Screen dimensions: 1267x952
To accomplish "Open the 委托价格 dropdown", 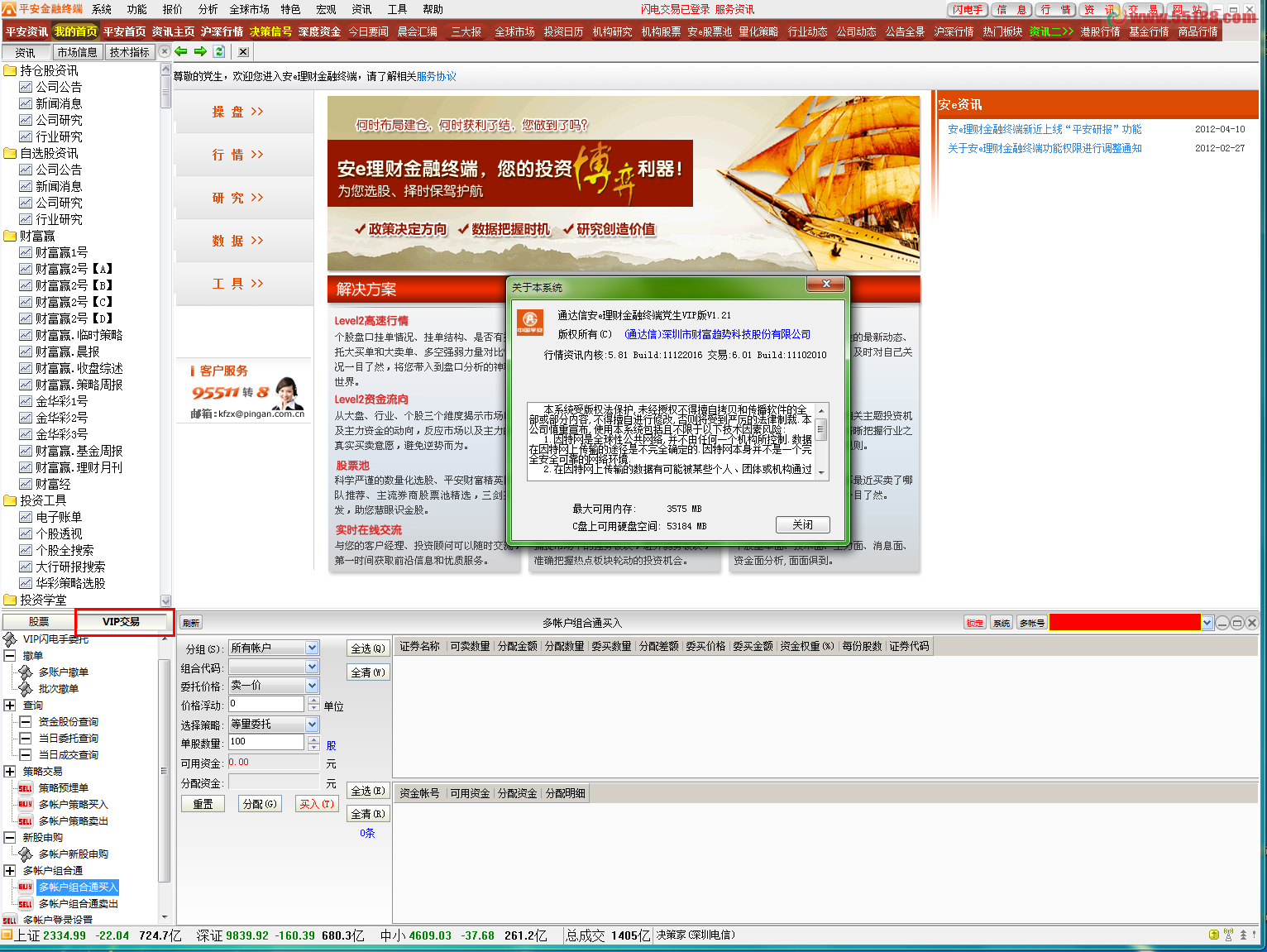I will 312,686.
